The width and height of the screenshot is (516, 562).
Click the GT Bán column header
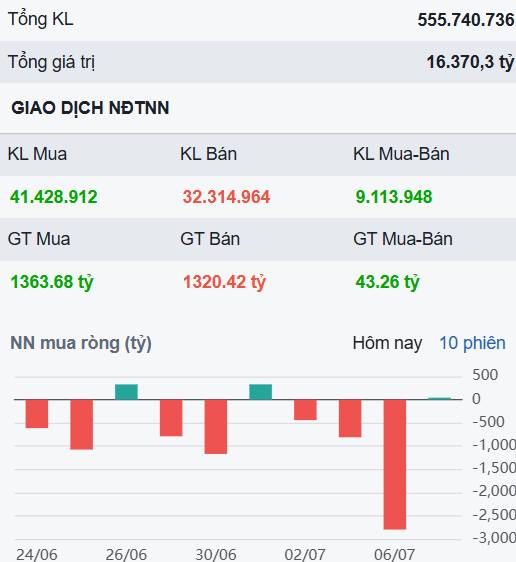tap(210, 239)
